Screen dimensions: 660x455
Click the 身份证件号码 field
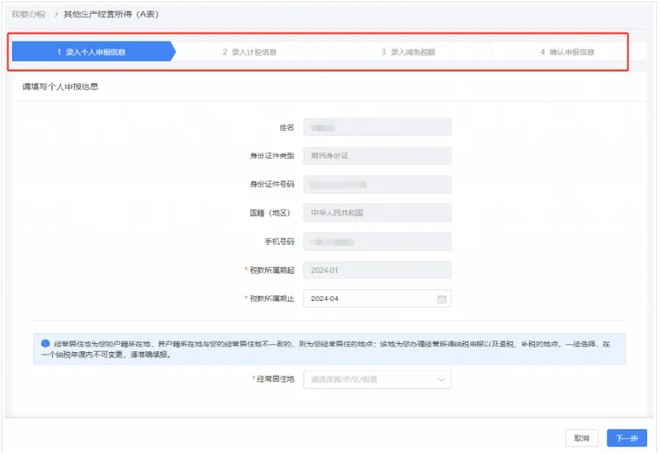coord(377,184)
